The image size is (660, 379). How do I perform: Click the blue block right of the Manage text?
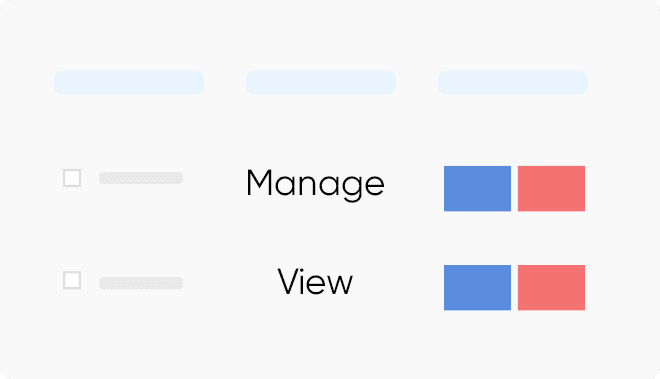click(x=477, y=189)
